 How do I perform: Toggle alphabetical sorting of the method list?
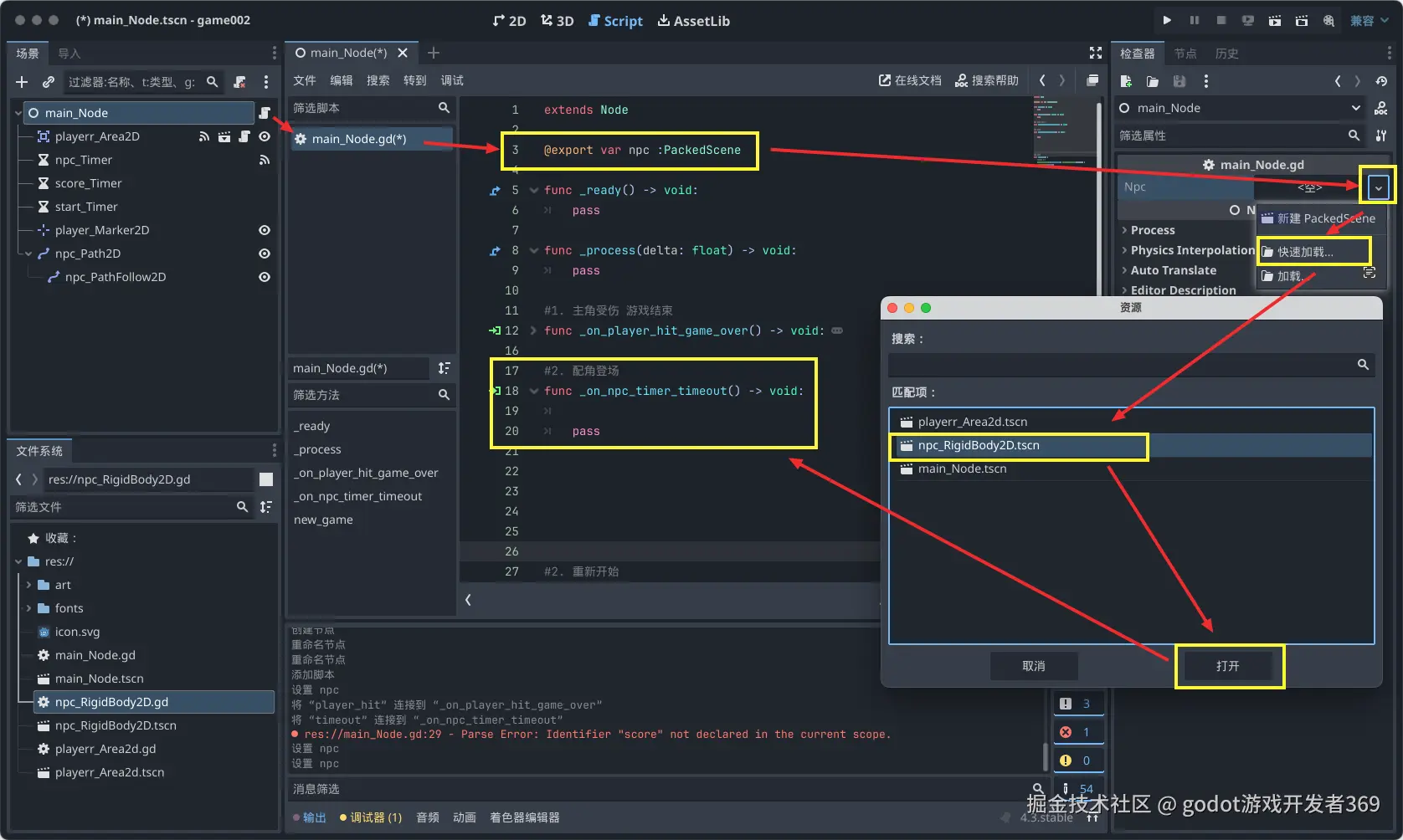click(x=445, y=368)
